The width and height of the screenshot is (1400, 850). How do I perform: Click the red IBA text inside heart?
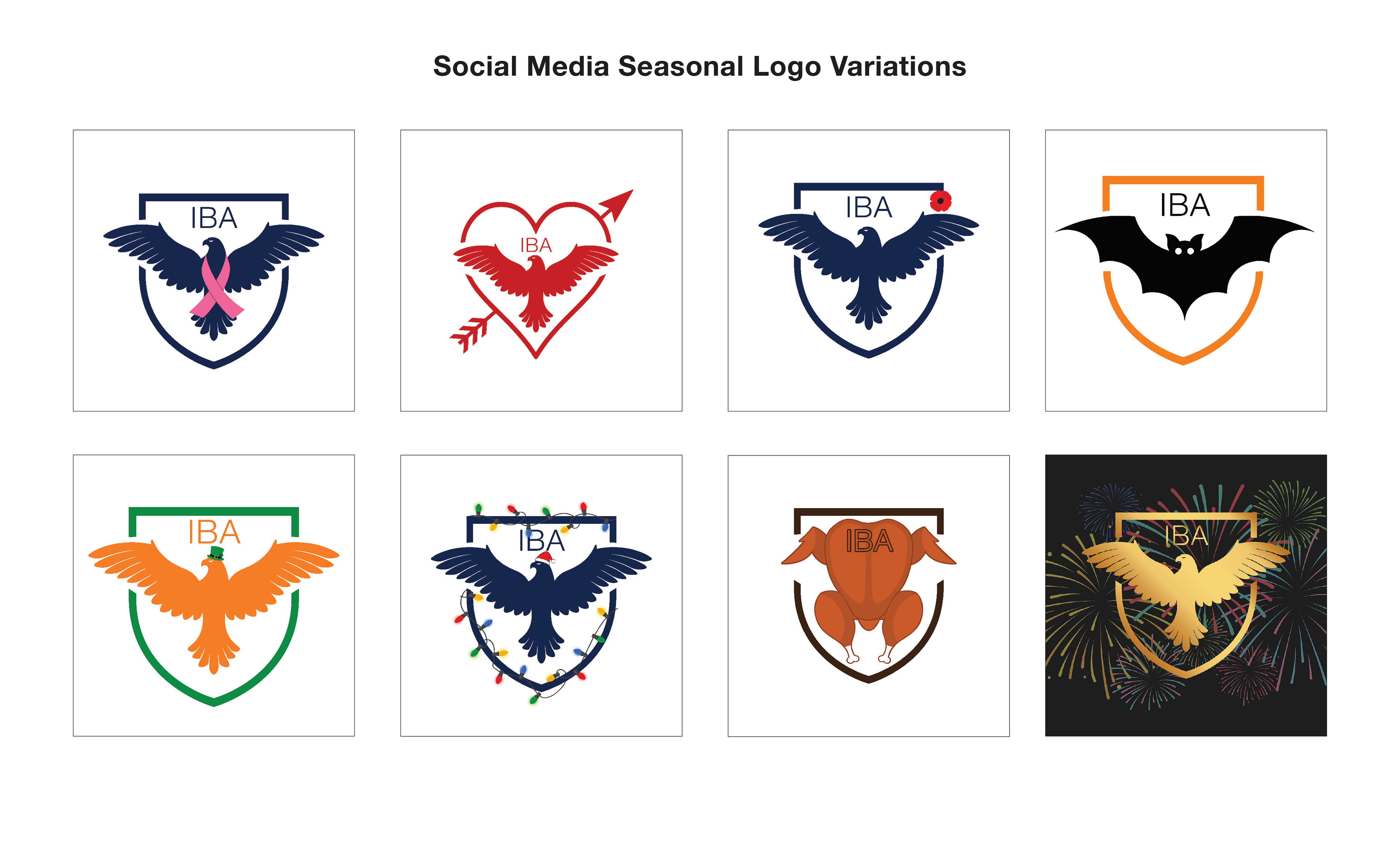click(536, 245)
